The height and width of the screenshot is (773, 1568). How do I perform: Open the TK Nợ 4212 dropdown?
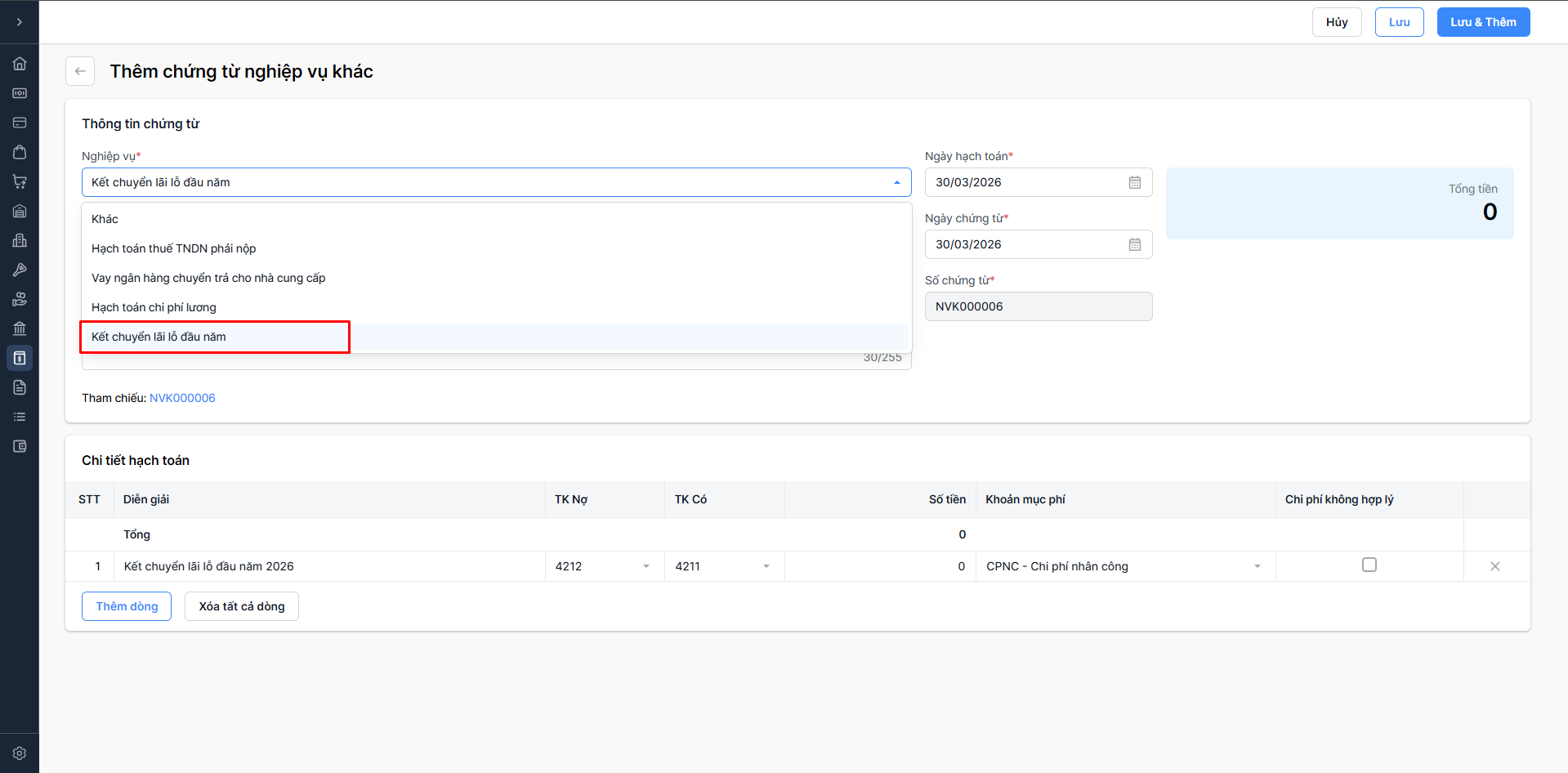(646, 566)
